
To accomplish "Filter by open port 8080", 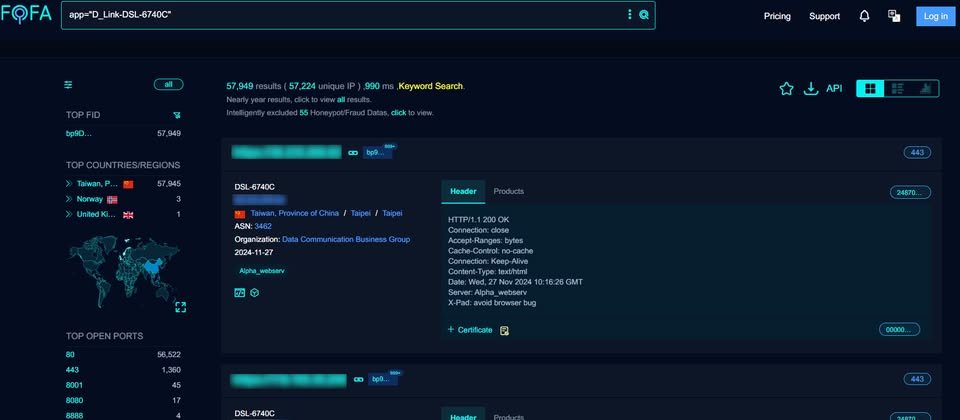I will coord(74,400).
